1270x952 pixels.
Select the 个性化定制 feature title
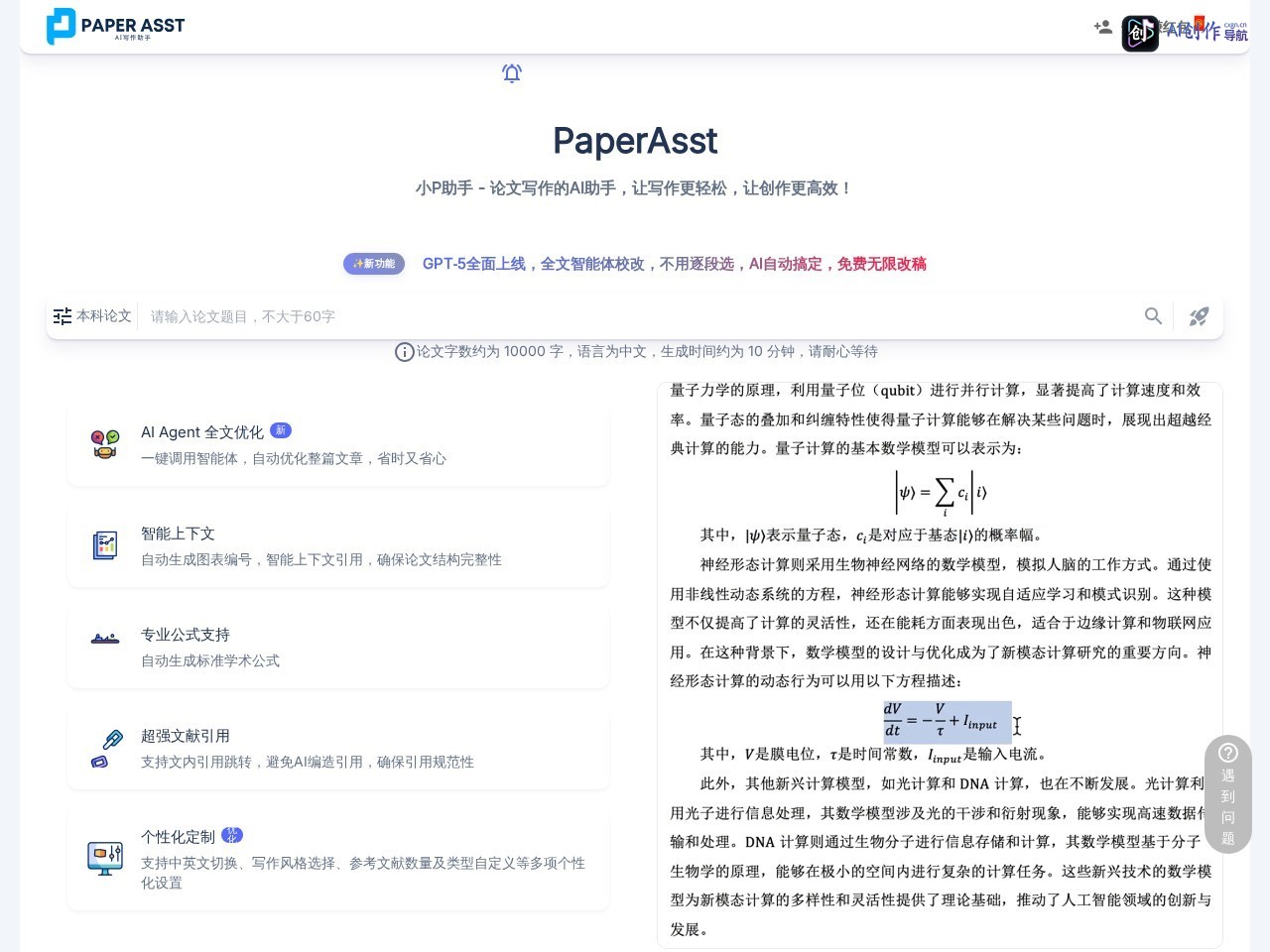(178, 837)
